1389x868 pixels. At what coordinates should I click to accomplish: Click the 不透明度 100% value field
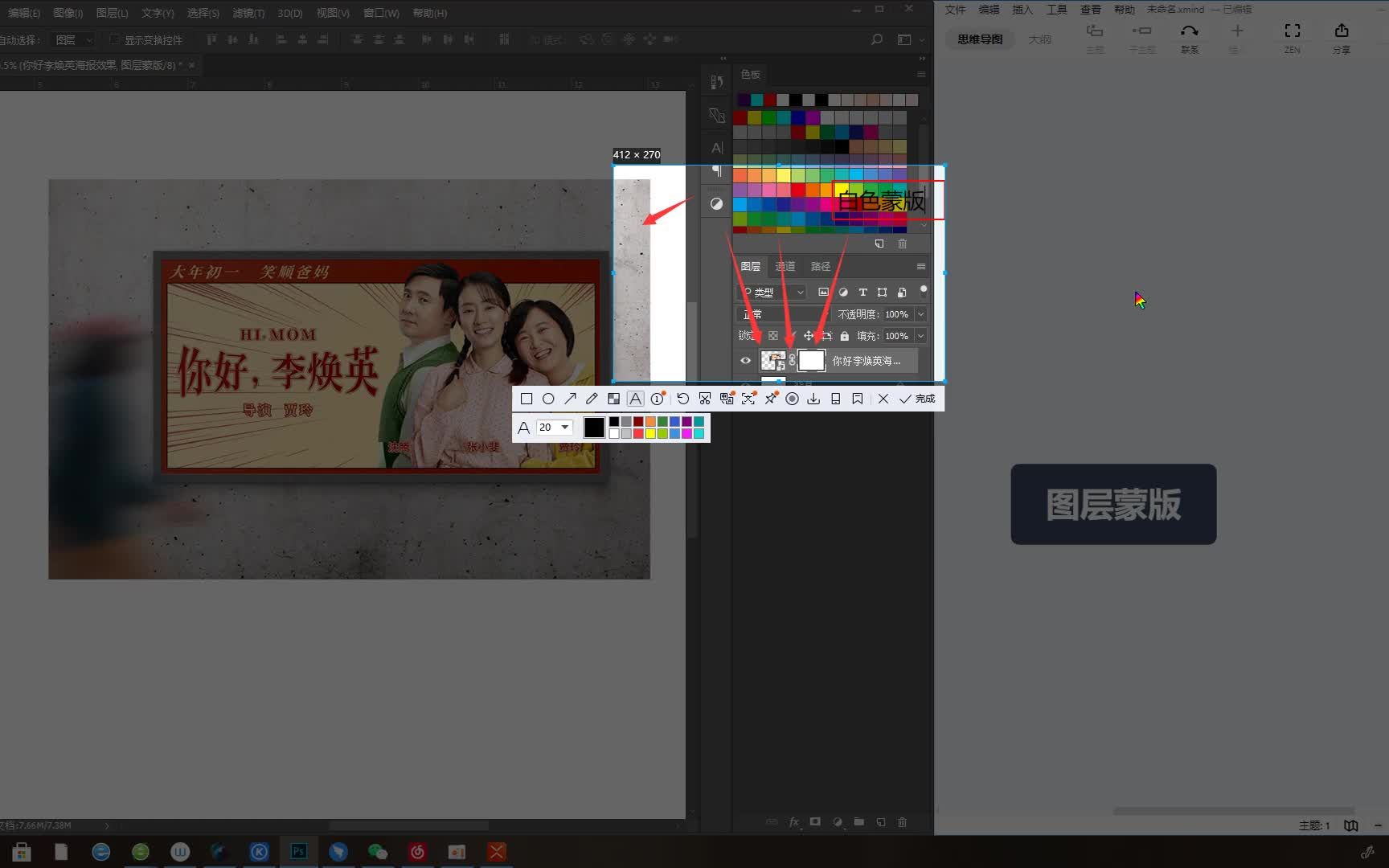pos(898,314)
